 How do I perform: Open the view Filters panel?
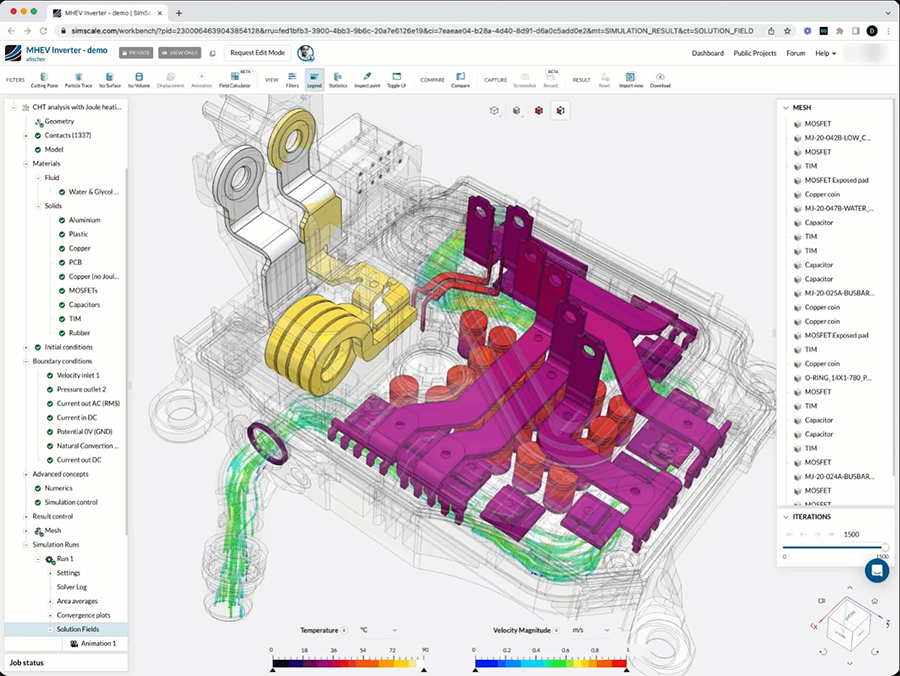(292, 80)
